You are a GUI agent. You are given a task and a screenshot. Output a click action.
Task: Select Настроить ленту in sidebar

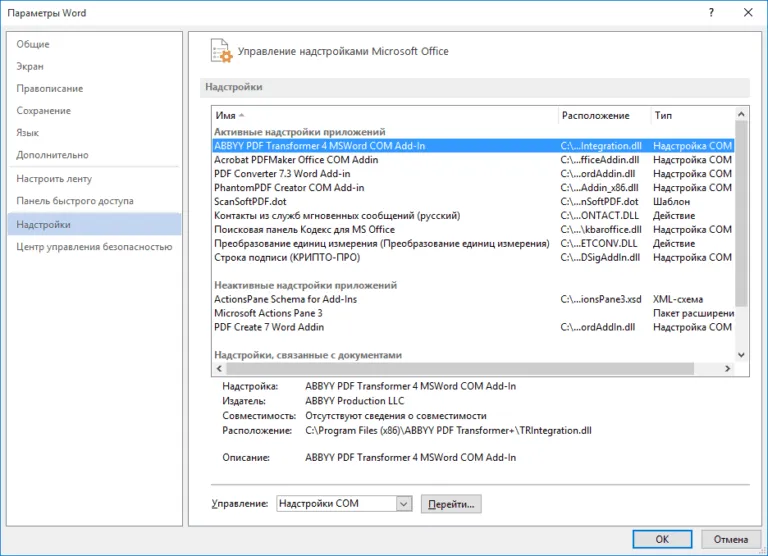tap(94, 179)
